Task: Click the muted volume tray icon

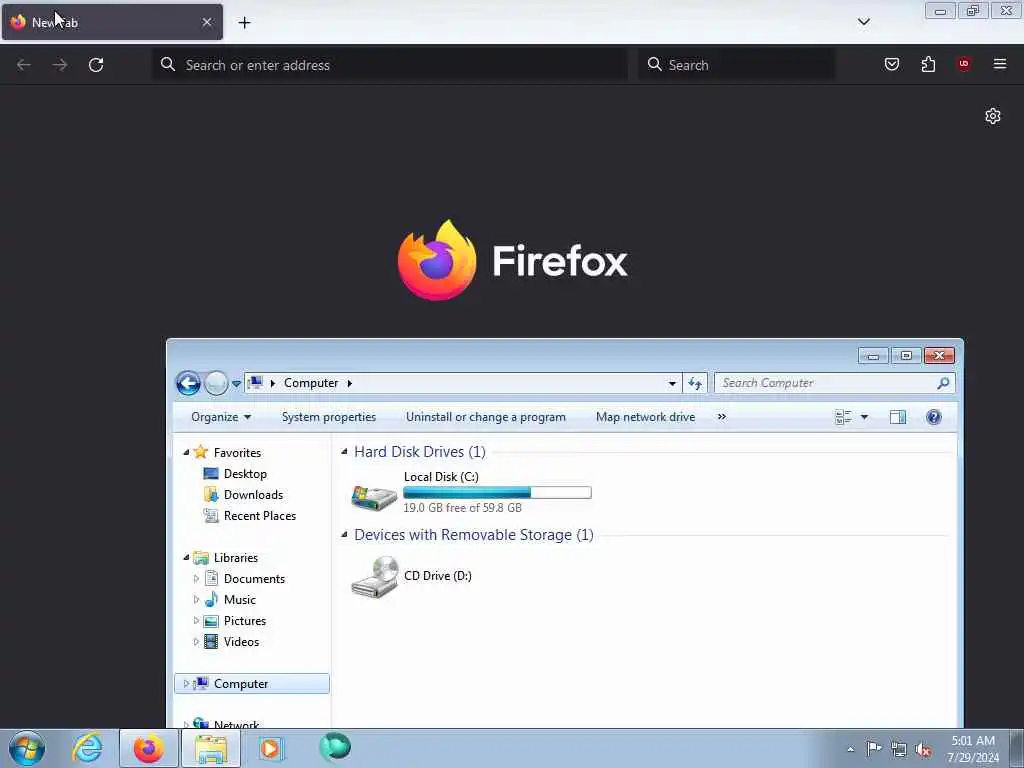Action: [x=923, y=749]
